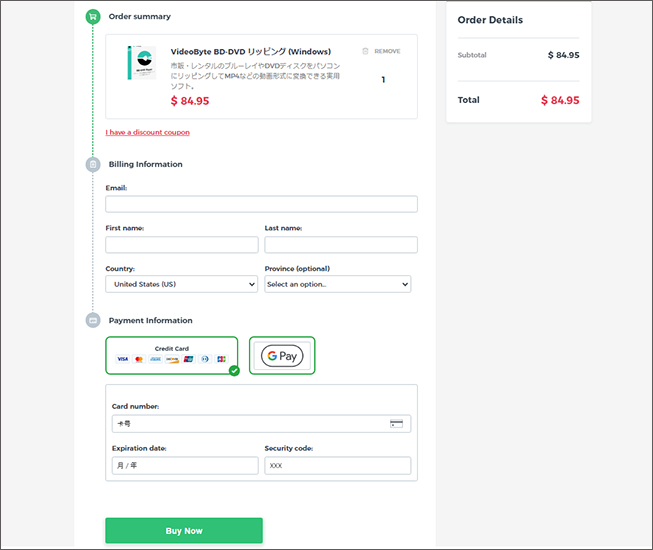Select Credit Card payment method

[172, 356]
